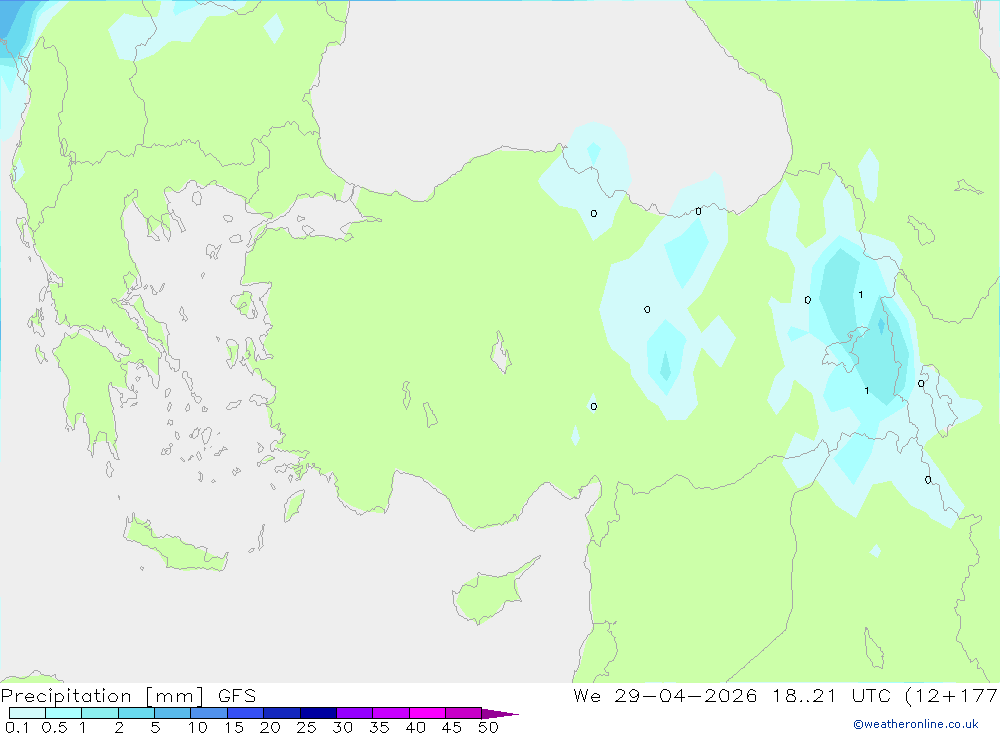Select the legend label 10
This screenshot has width=1000, height=733.
point(198,727)
